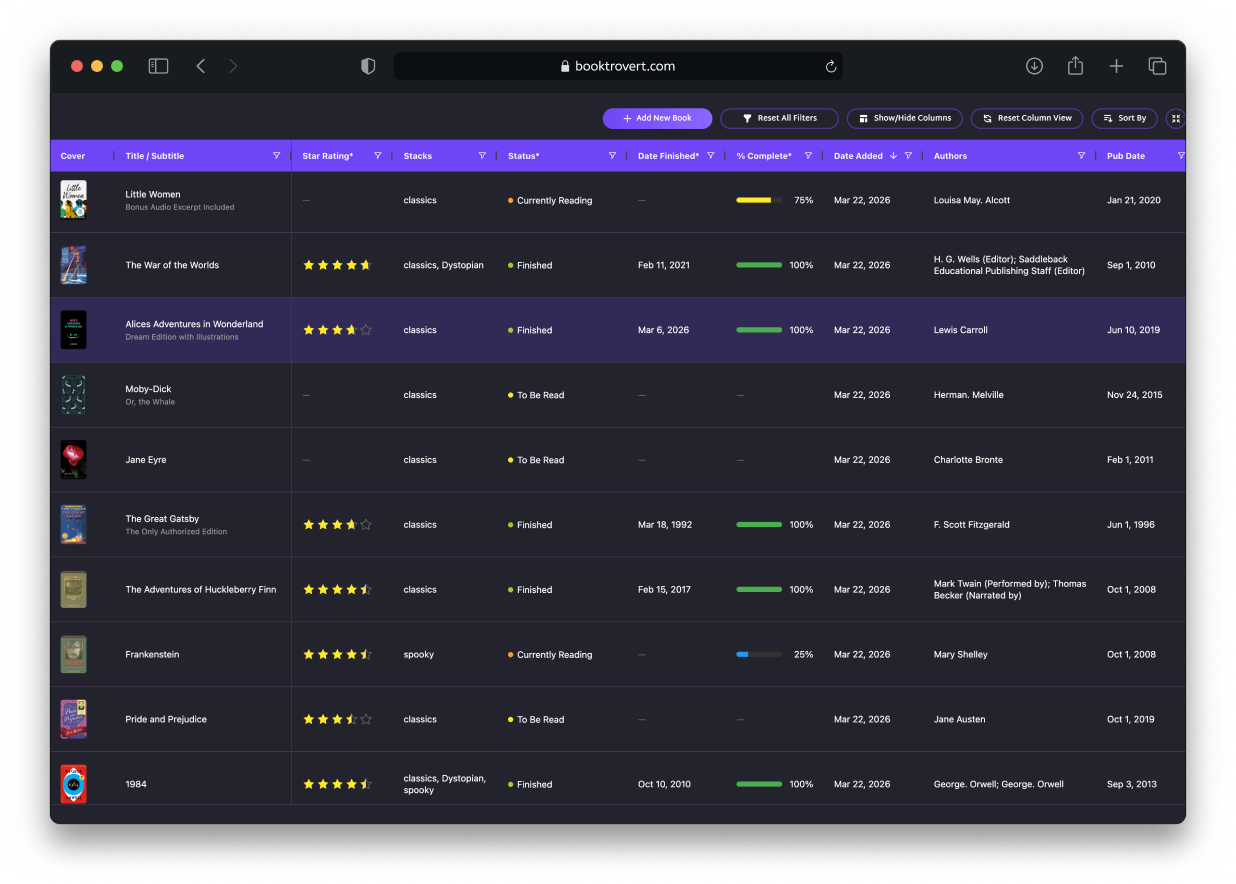Image resolution: width=1236 pixels, height=884 pixels.
Task: Open tab overview icon
Action: click(x=1157, y=66)
